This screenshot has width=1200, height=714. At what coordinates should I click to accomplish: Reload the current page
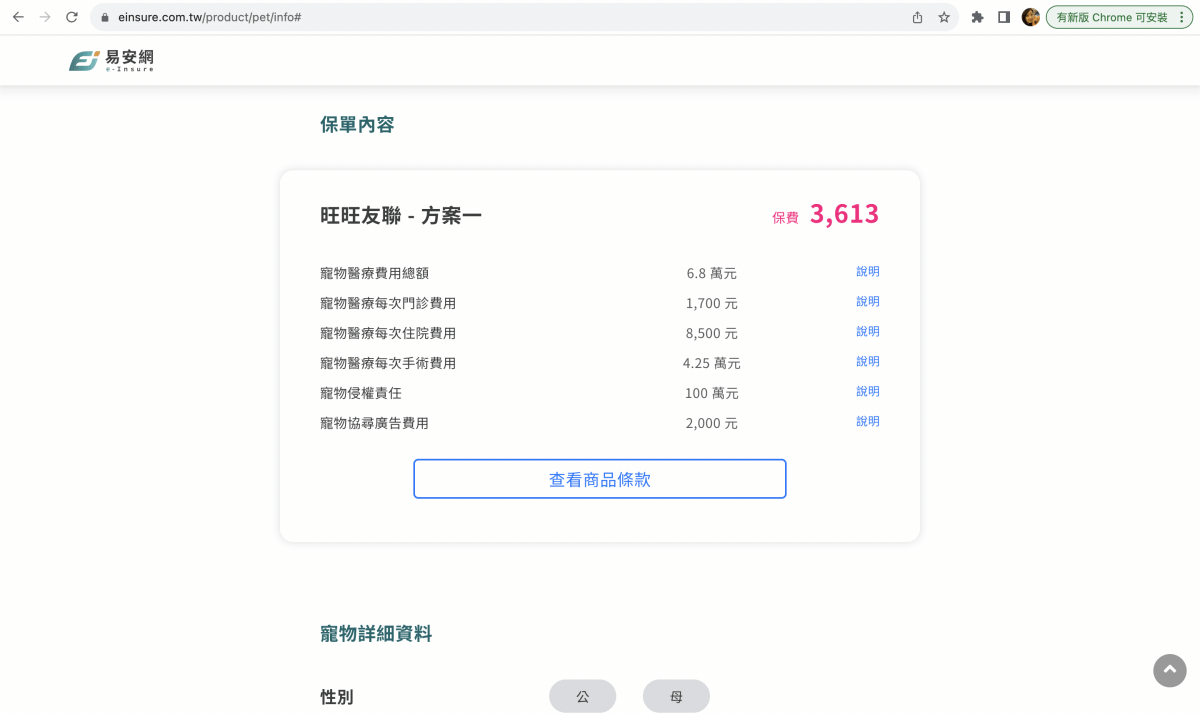[70, 17]
